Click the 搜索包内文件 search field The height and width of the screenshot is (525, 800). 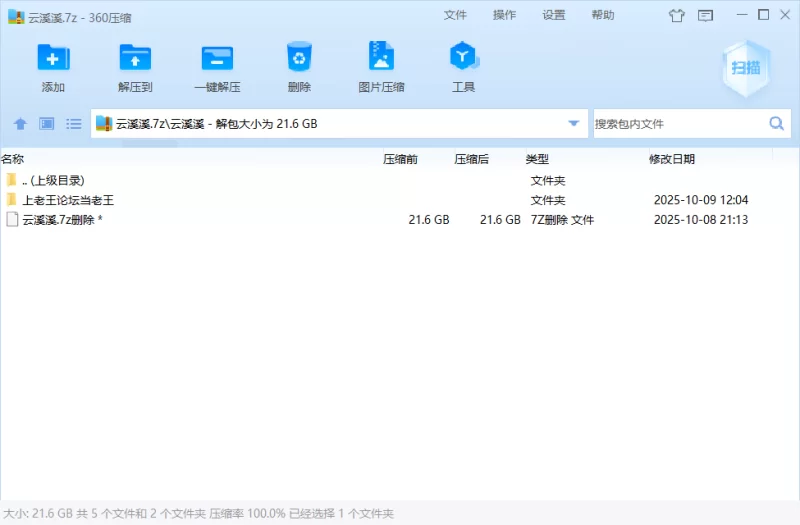(678, 124)
